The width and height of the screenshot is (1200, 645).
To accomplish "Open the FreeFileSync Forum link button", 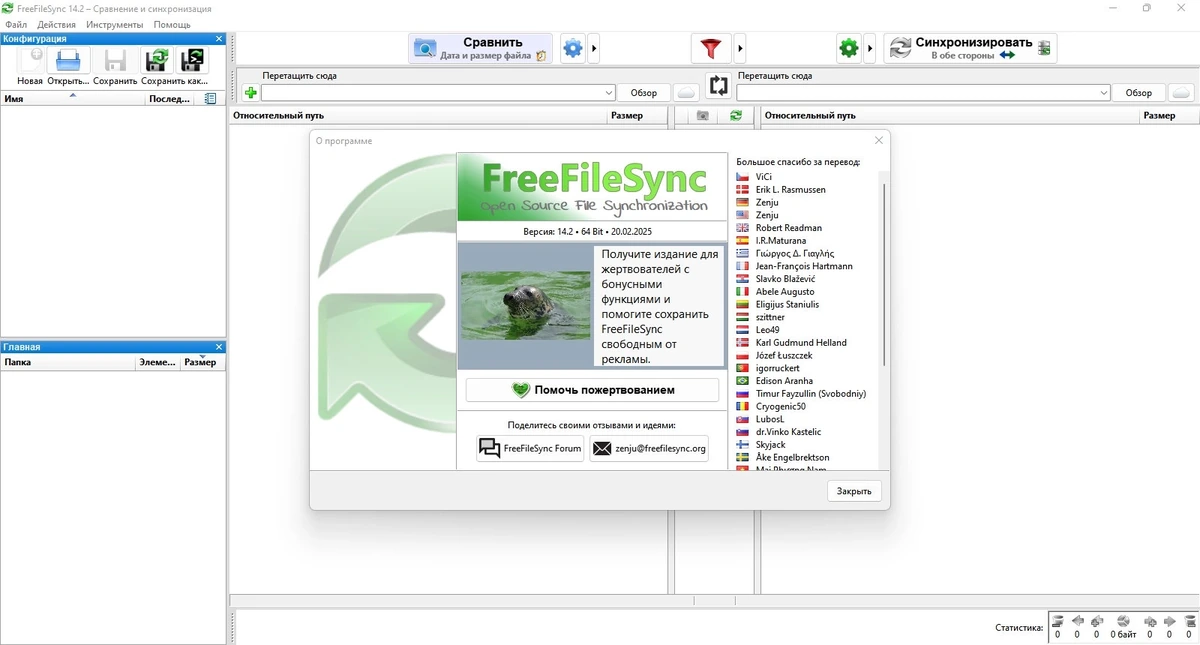I will [x=530, y=448].
